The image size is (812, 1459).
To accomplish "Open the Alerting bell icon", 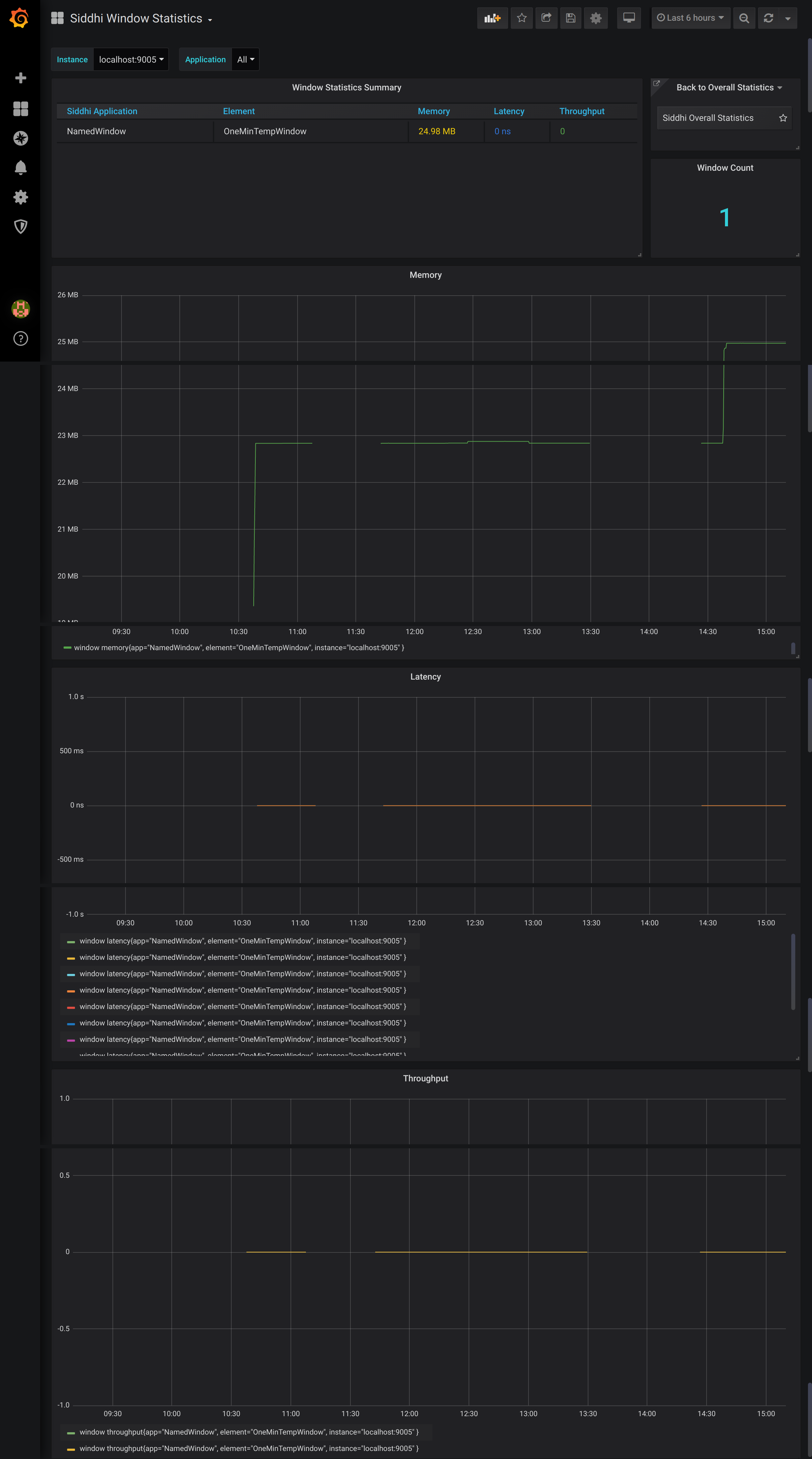I will point(20,168).
